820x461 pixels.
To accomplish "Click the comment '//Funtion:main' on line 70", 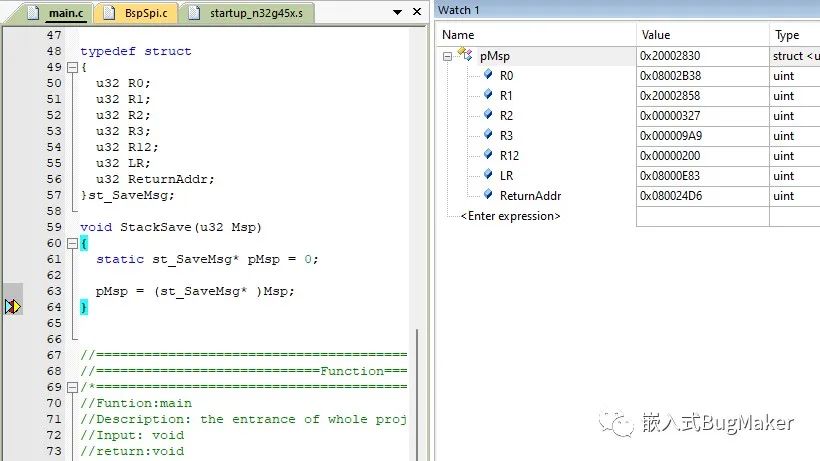I will 136,404.
